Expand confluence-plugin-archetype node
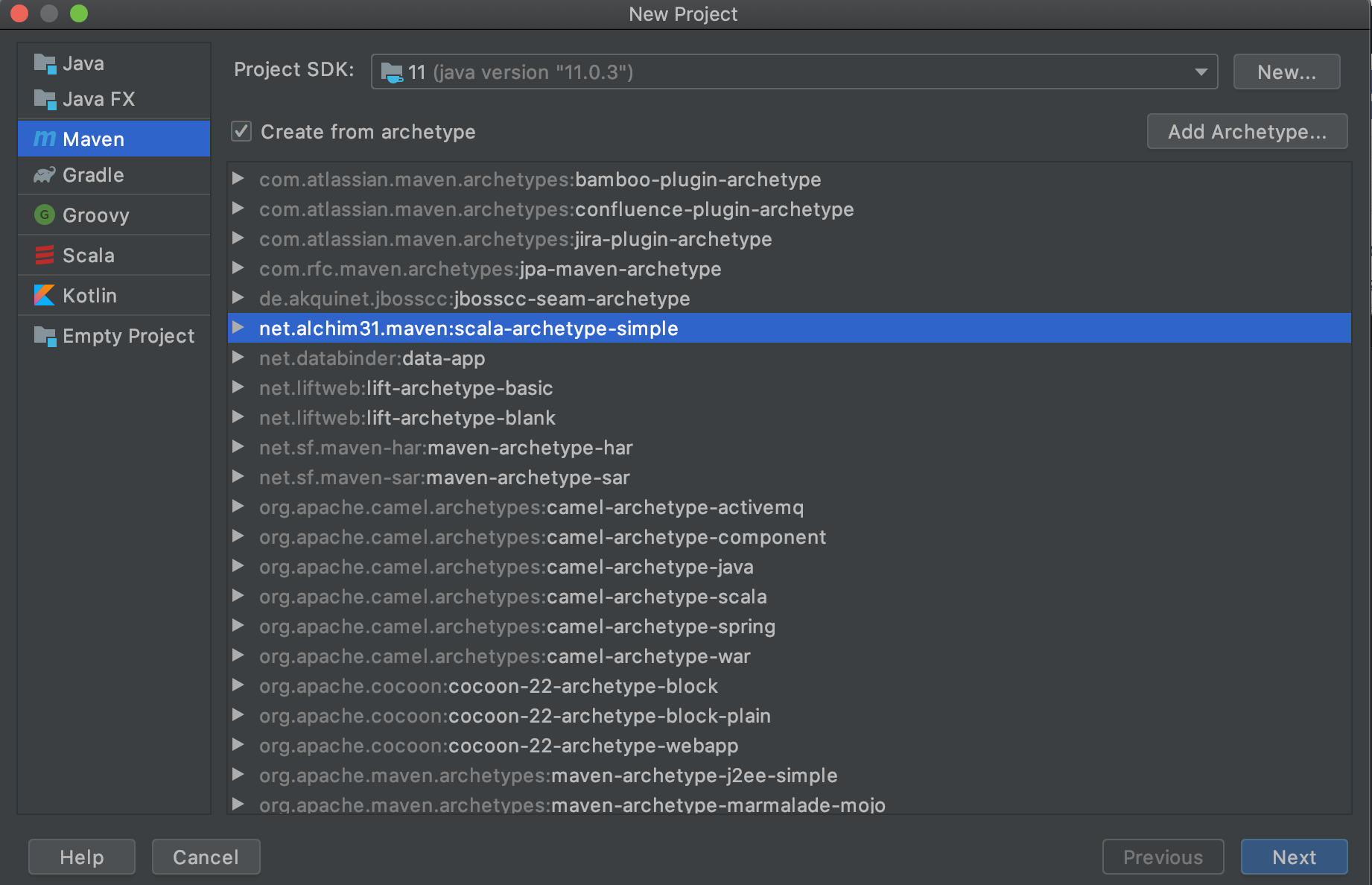Viewport: 1372px width, 885px height. tap(238, 209)
